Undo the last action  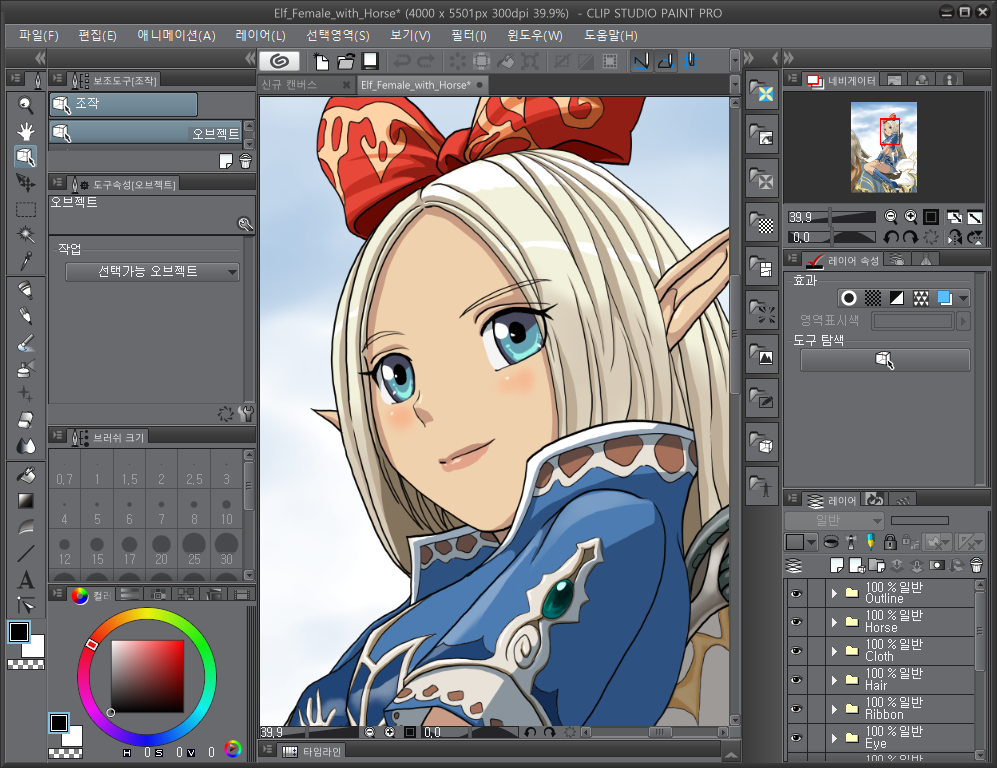[x=402, y=61]
